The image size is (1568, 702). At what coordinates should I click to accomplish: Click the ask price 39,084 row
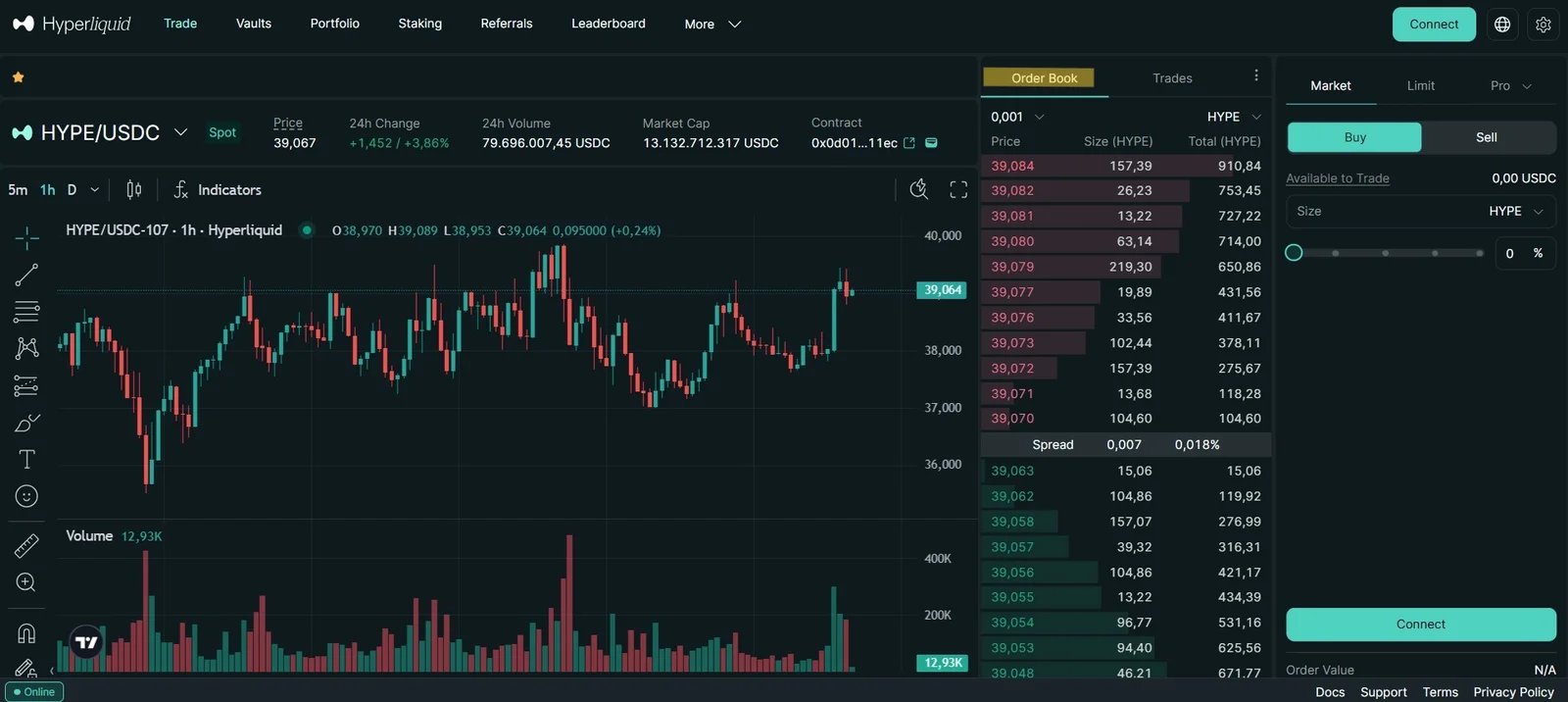pos(1126,166)
